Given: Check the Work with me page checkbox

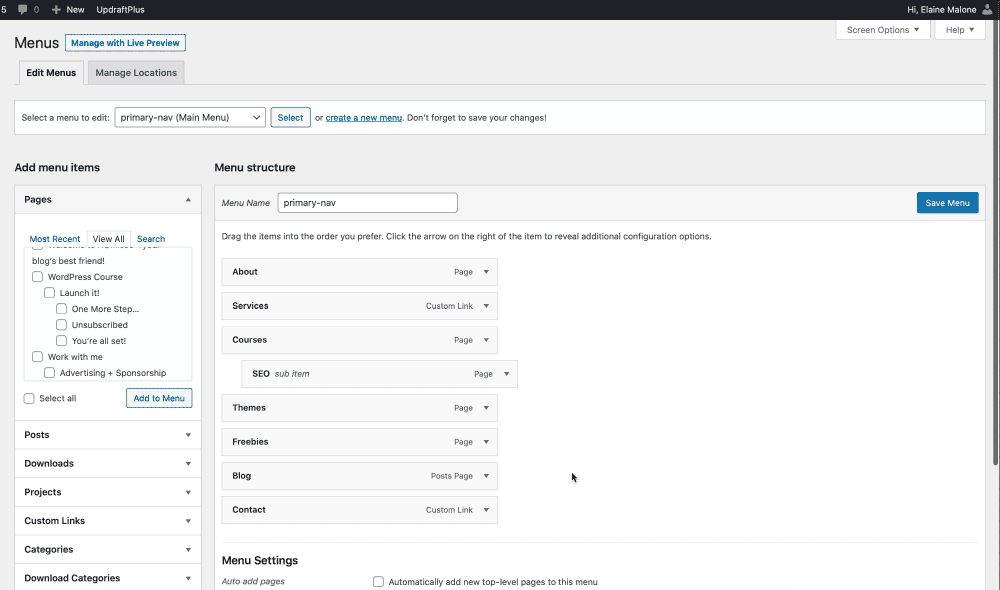Looking at the screenshot, I should pyautogui.click(x=38, y=357).
